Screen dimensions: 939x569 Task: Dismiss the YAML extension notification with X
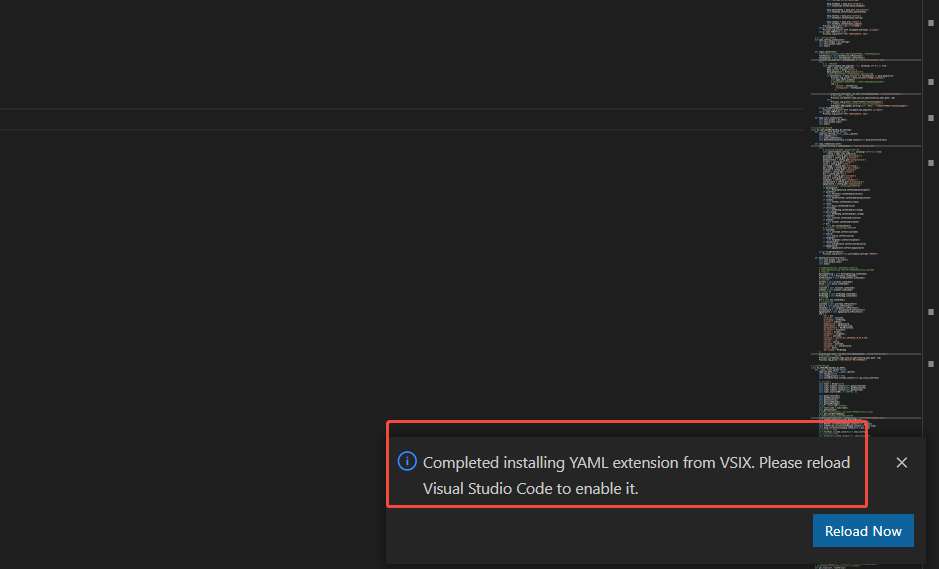click(901, 462)
